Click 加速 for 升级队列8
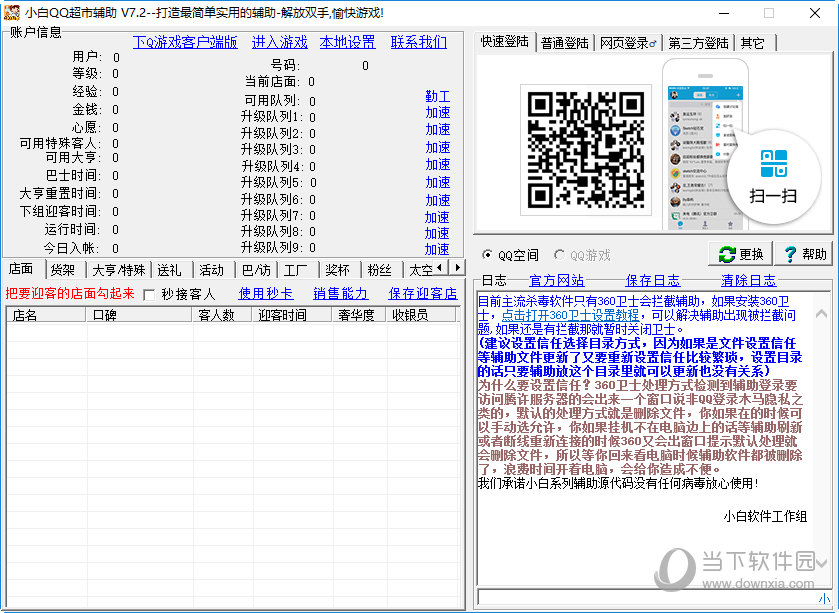Viewport: 839px width, 613px height. pyautogui.click(x=437, y=233)
